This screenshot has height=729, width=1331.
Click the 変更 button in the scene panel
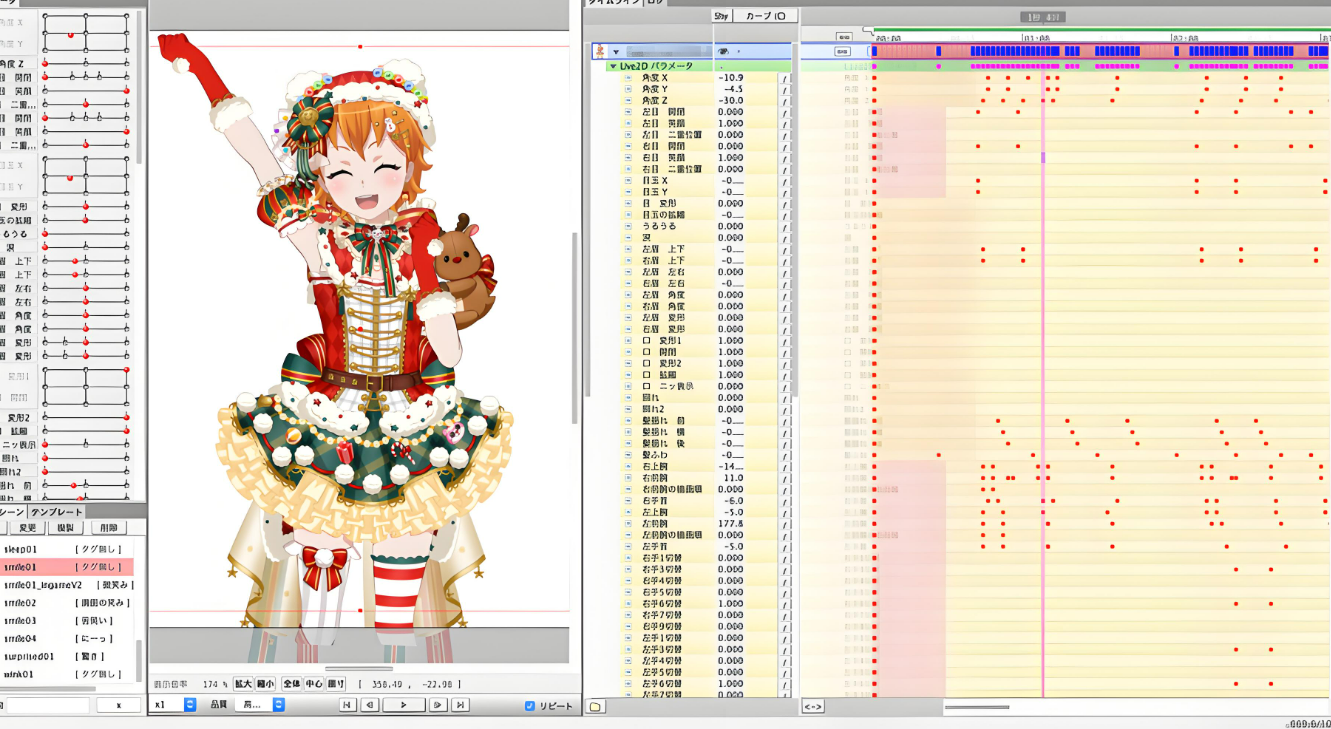pyautogui.click(x=26, y=528)
